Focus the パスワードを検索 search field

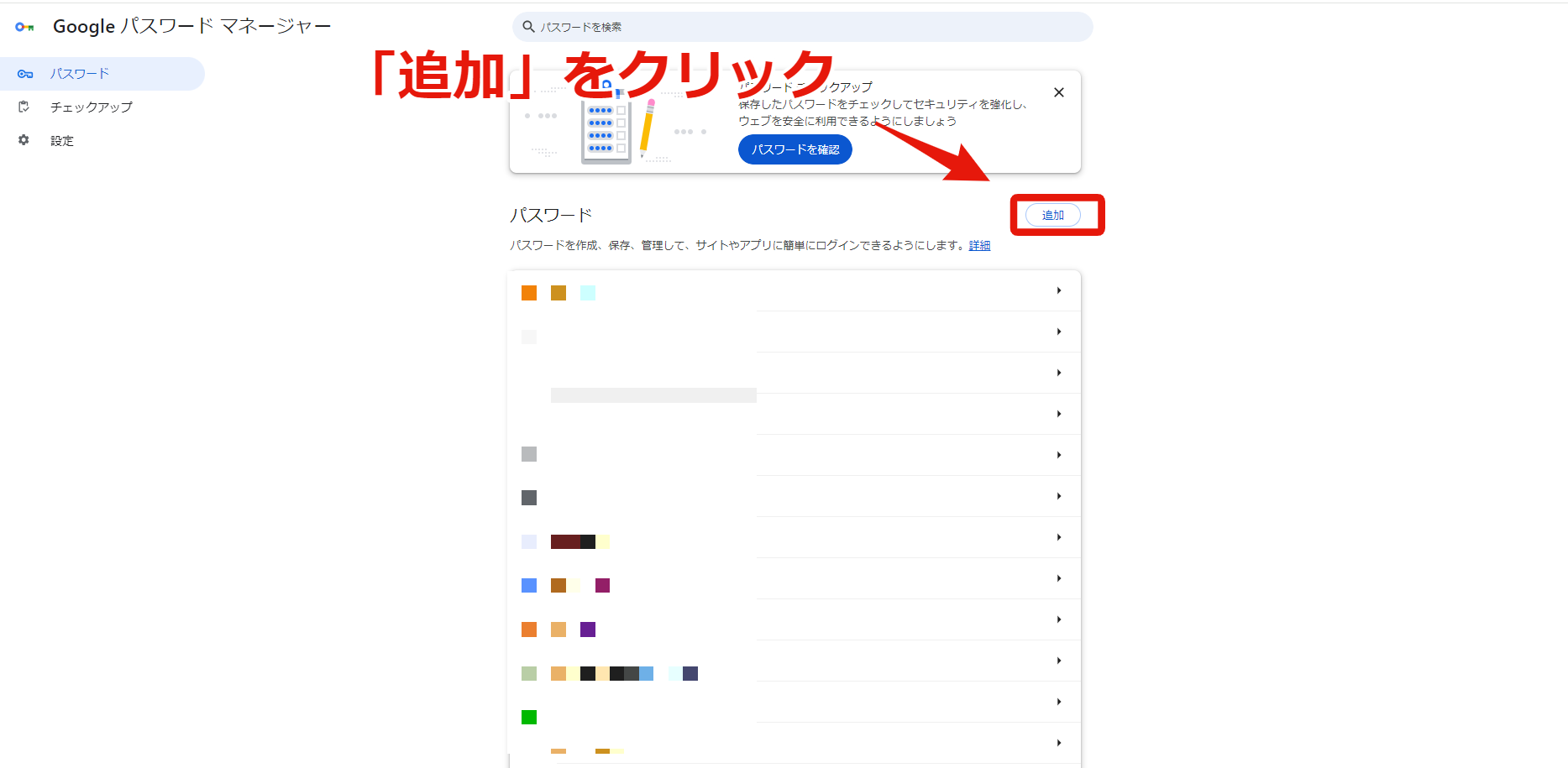click(x=802, y=27)
